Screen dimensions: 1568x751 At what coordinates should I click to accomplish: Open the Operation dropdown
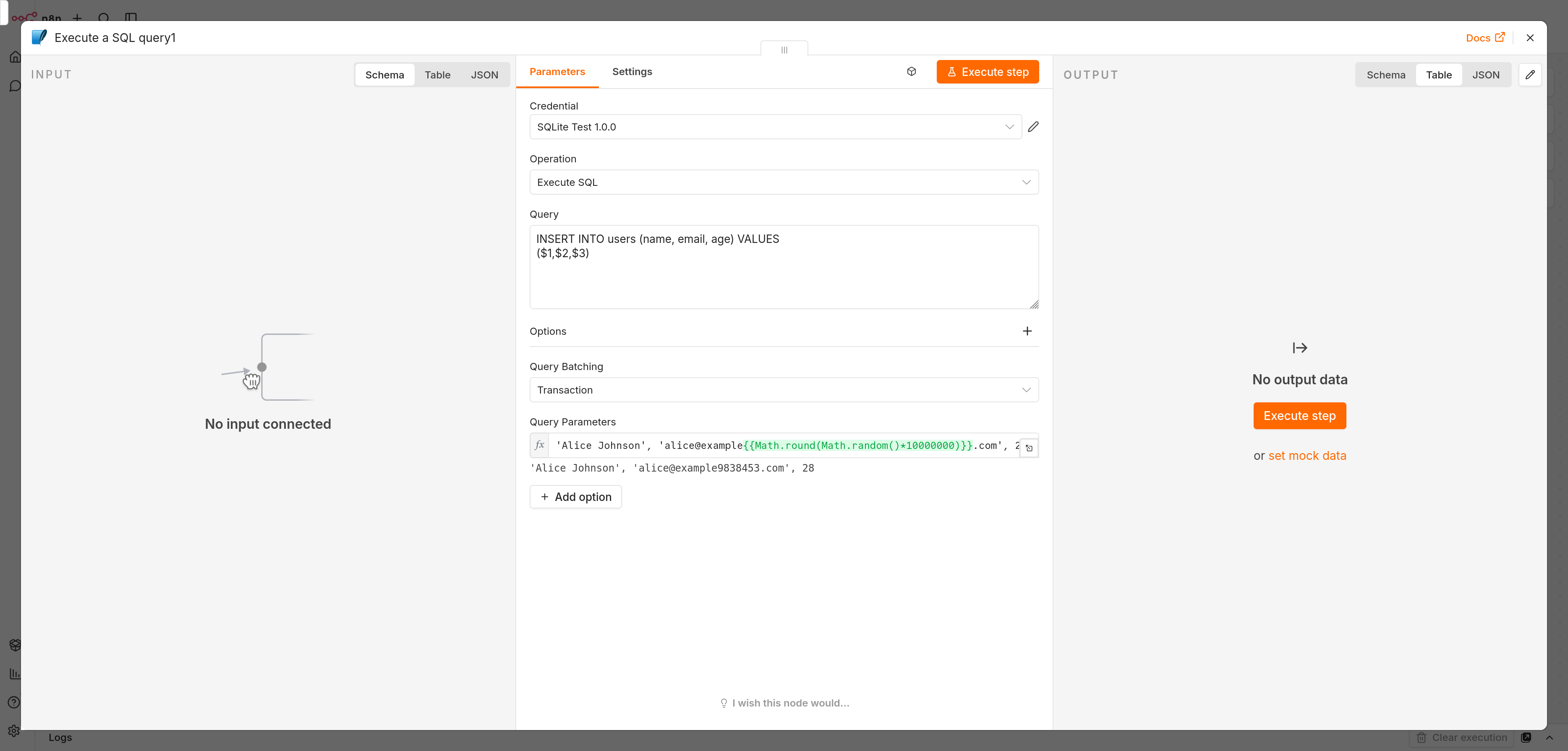(x=784, y=182)
